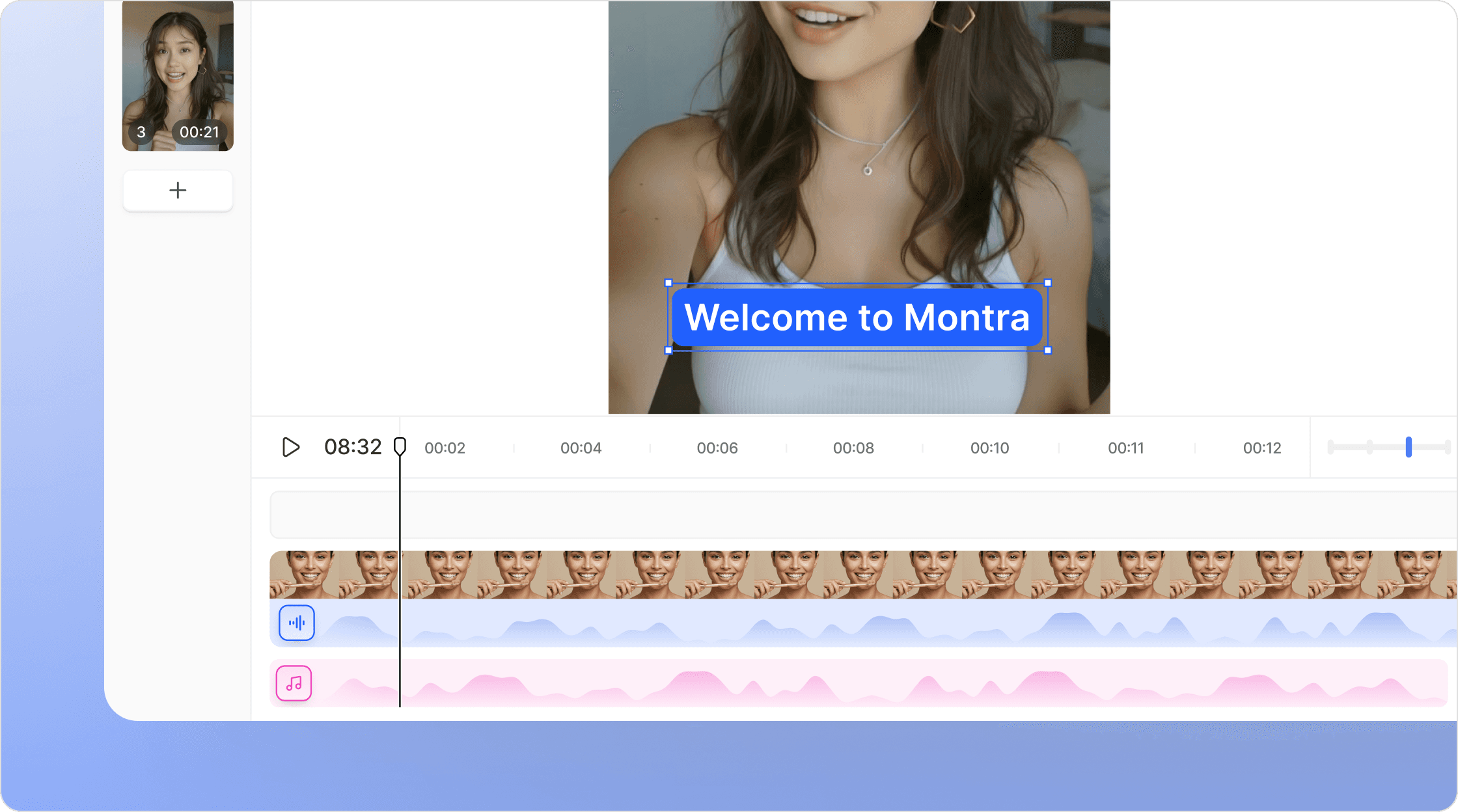Click the 00:02 timeline mark
Image resolution: width=1458 pixels, height=812 pixels.
(x=445, y=448)
